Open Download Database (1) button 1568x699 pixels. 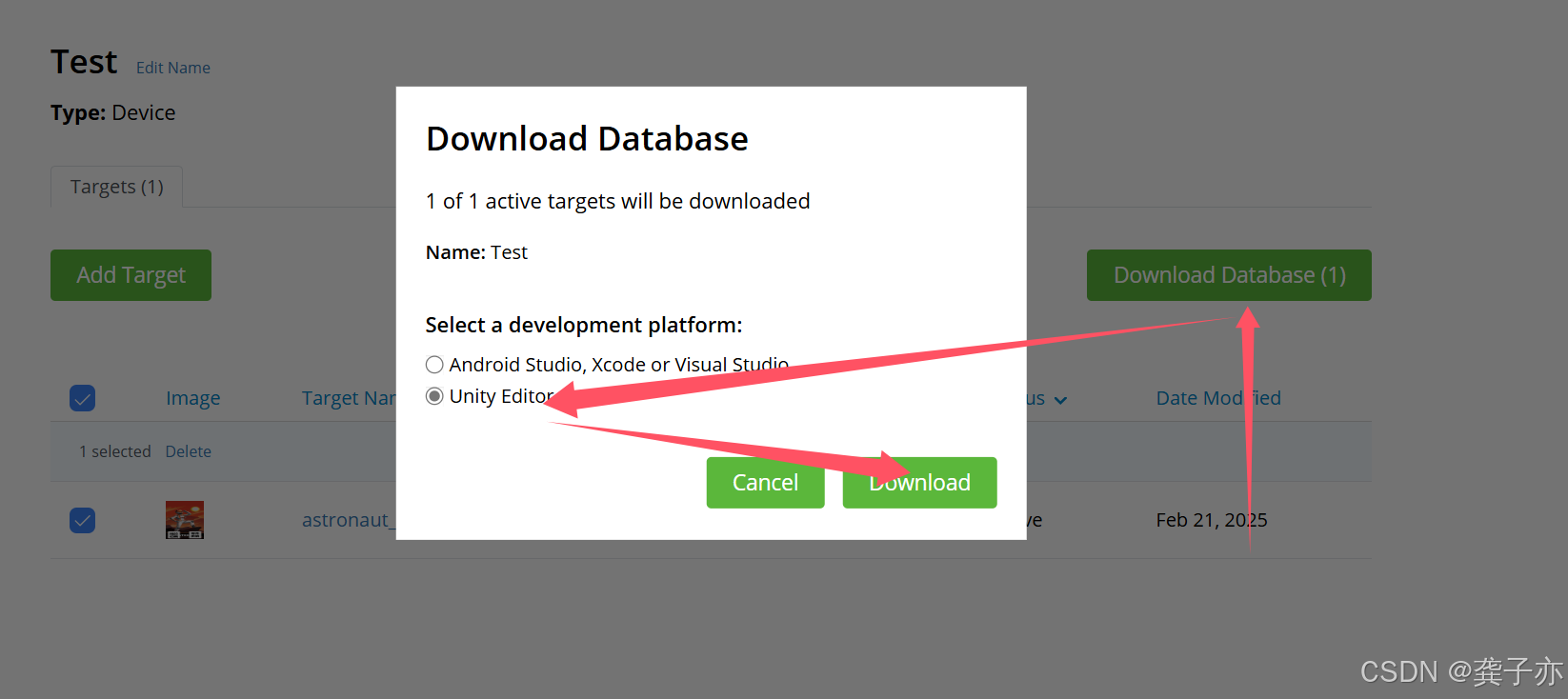tap(1229, 275)
